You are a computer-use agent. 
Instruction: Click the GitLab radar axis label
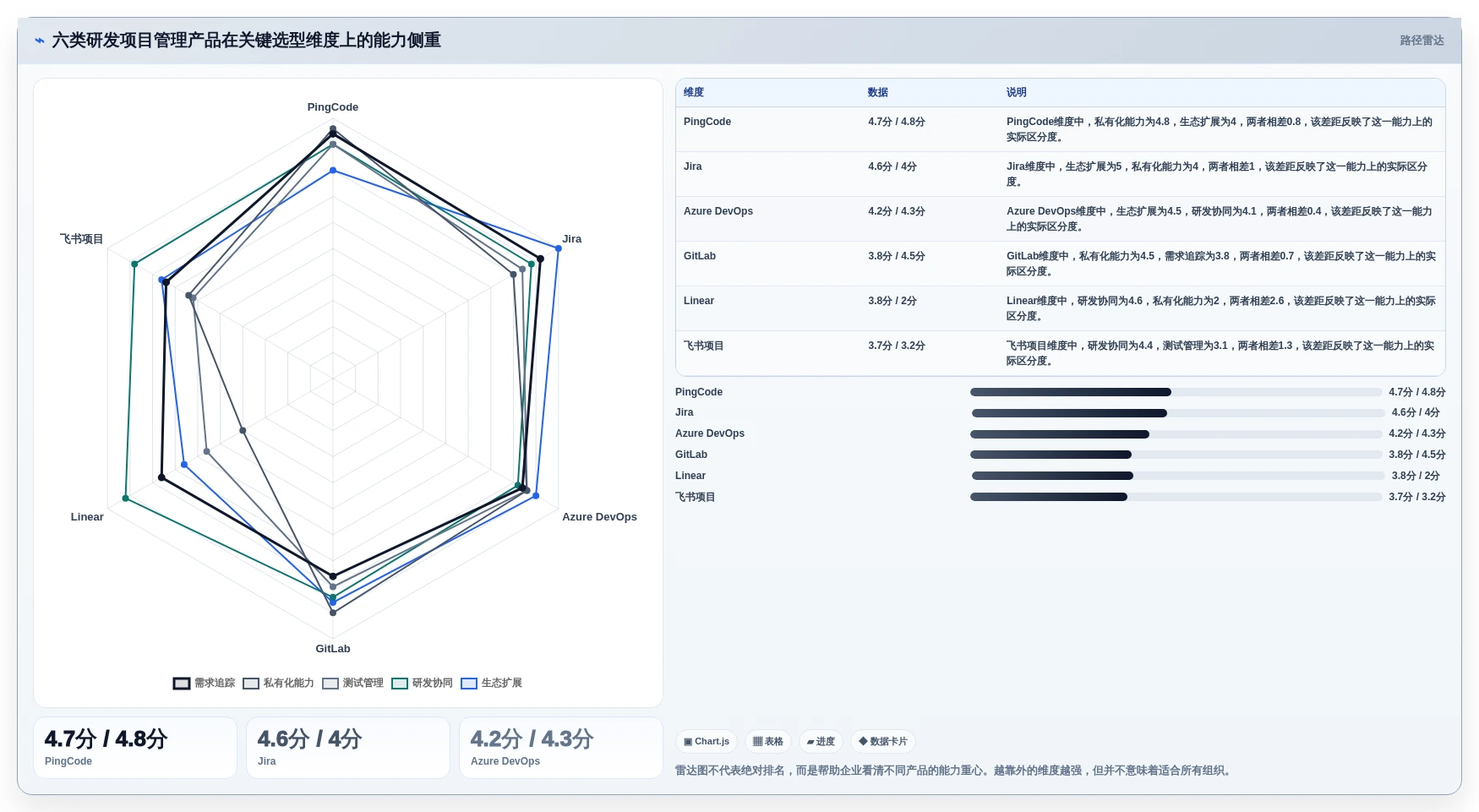click(x=333, y=649)
